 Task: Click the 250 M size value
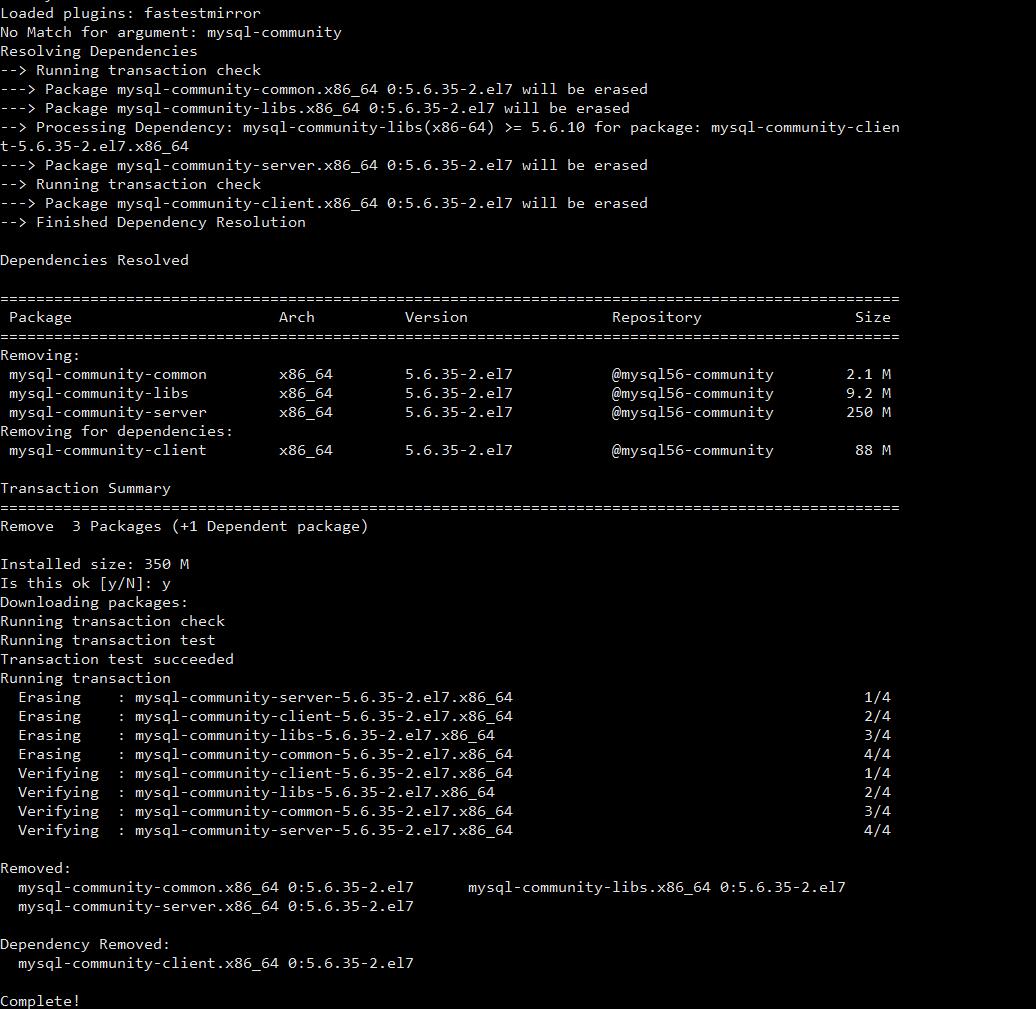(x=867, y=412)
